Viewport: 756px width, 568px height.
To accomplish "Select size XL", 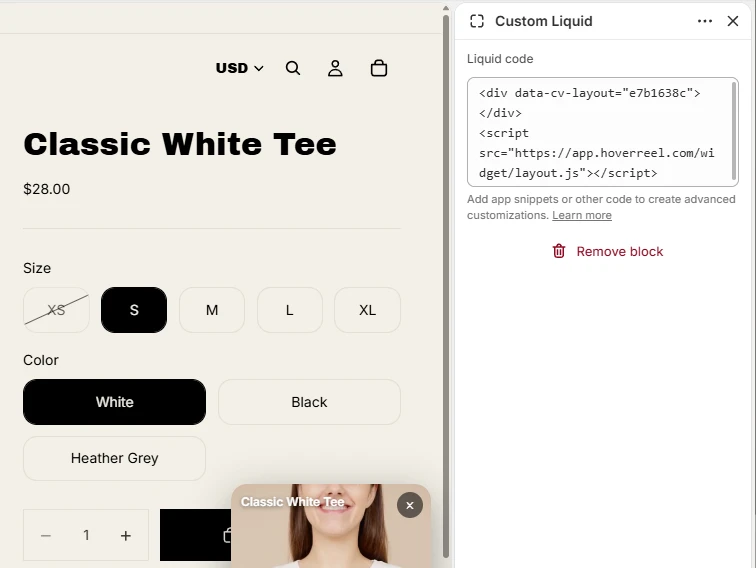I will 367,310.
